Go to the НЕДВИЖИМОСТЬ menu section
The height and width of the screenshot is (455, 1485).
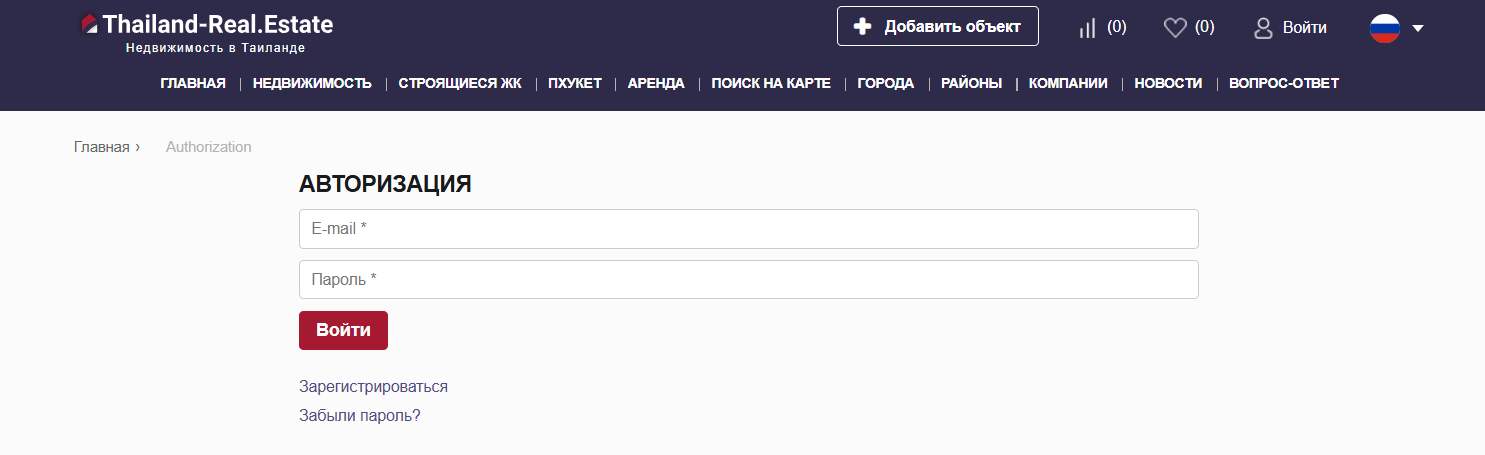(x=312, y=84)
